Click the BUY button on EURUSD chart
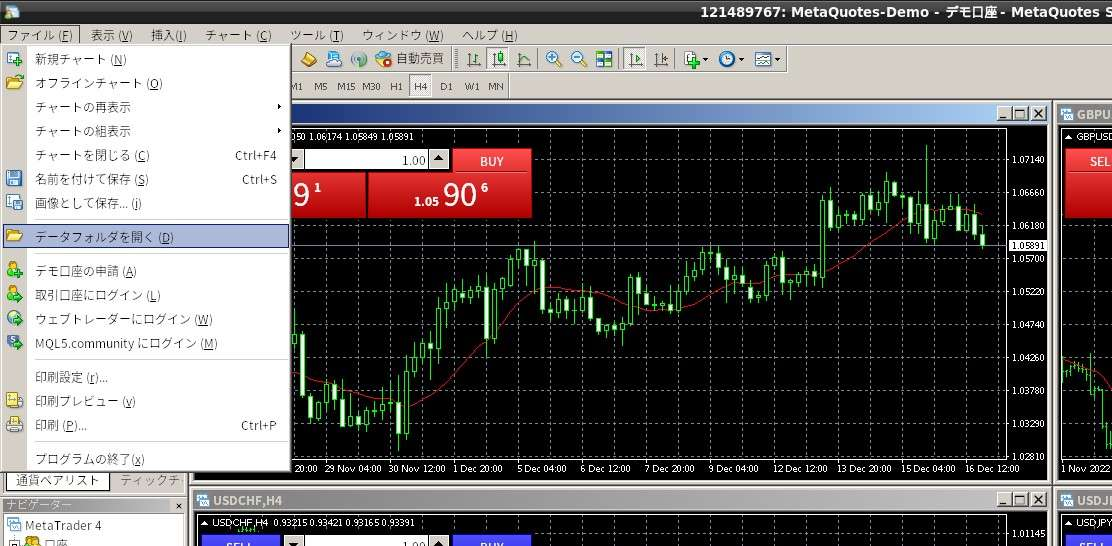The height and width of the screenshot is (546, 1112). (492, 161)
